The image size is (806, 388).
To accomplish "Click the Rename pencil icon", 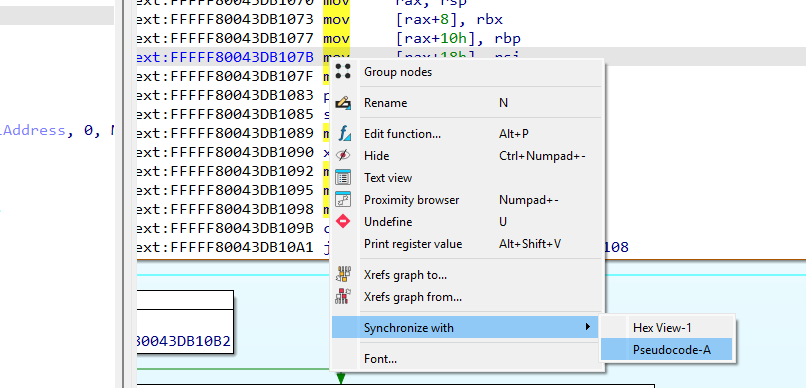I will [x=343, y=103].
